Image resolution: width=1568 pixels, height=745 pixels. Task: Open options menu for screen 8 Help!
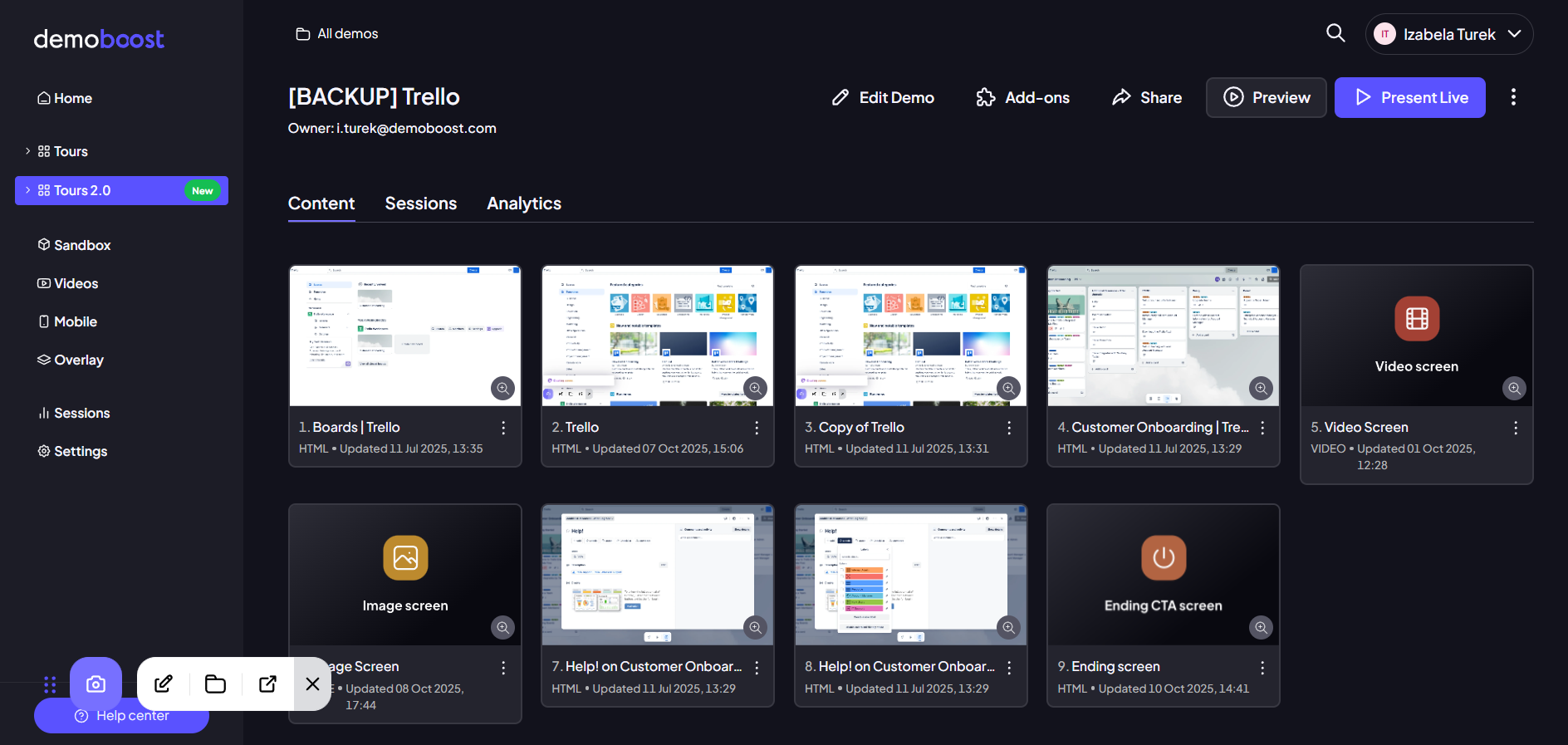[x=1009, y=668]
